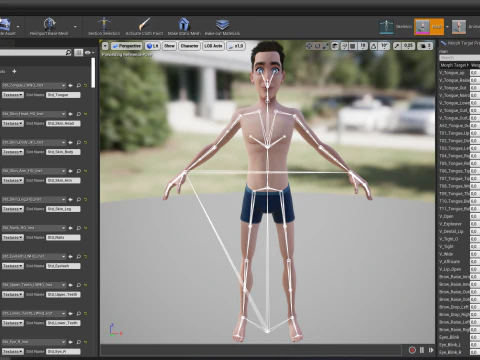This screenshot has width=480, height=360.
Task: Toggle the property matrix grid icon
Action: point(78,53)
